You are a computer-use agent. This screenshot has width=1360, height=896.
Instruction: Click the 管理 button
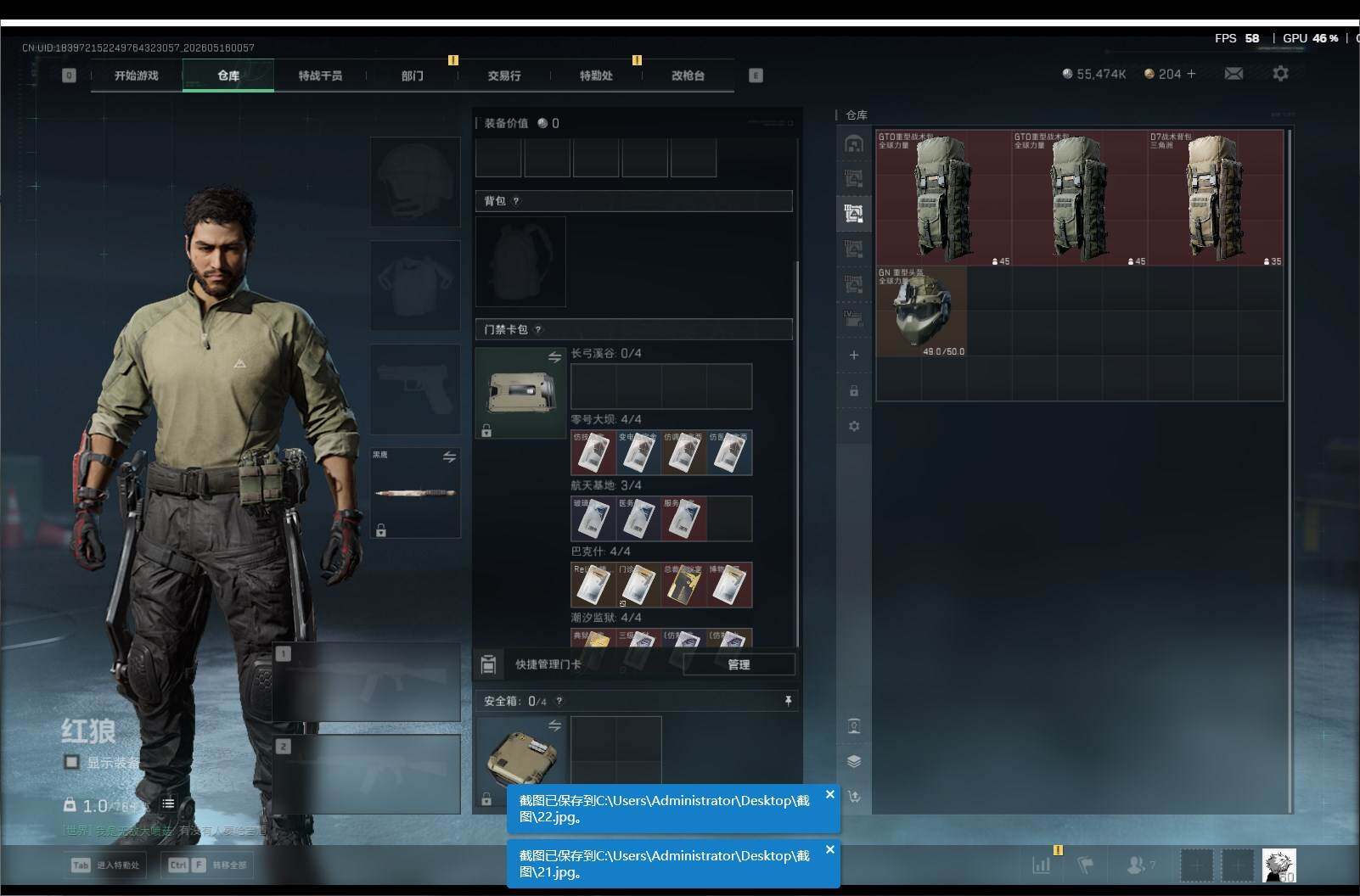tap(739, 664)
